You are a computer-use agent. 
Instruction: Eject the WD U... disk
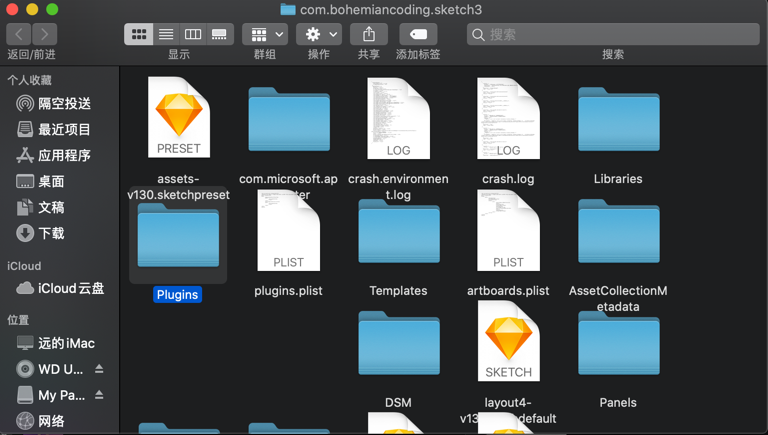click(x=99, y=369)
